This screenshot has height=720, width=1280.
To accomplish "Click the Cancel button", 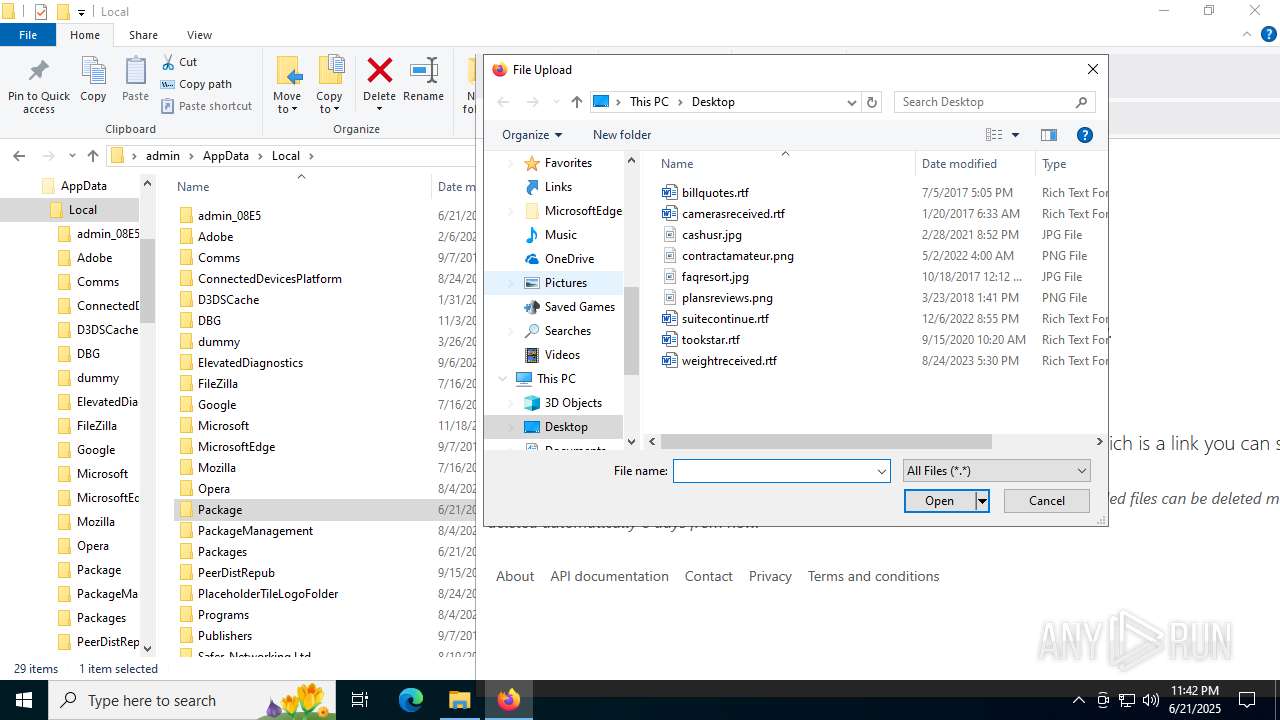I will (1047, 501).
